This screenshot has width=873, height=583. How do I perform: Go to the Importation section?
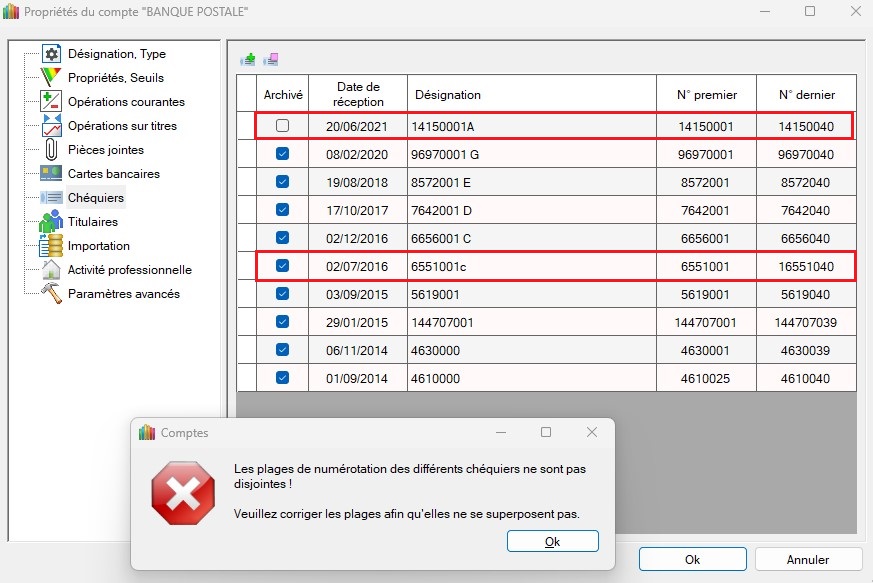coord(99,246)
